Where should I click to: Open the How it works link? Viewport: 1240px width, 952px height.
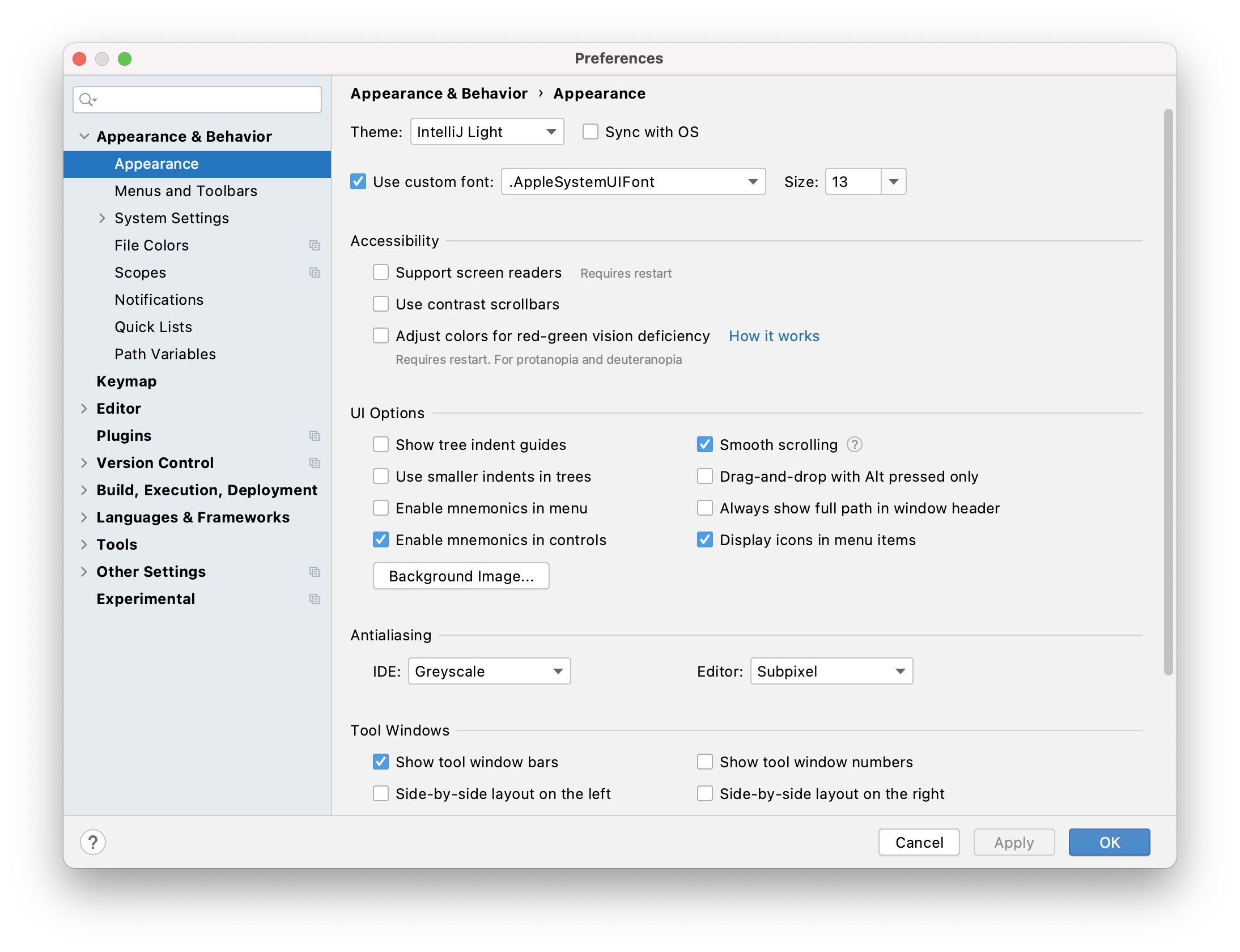774,336
